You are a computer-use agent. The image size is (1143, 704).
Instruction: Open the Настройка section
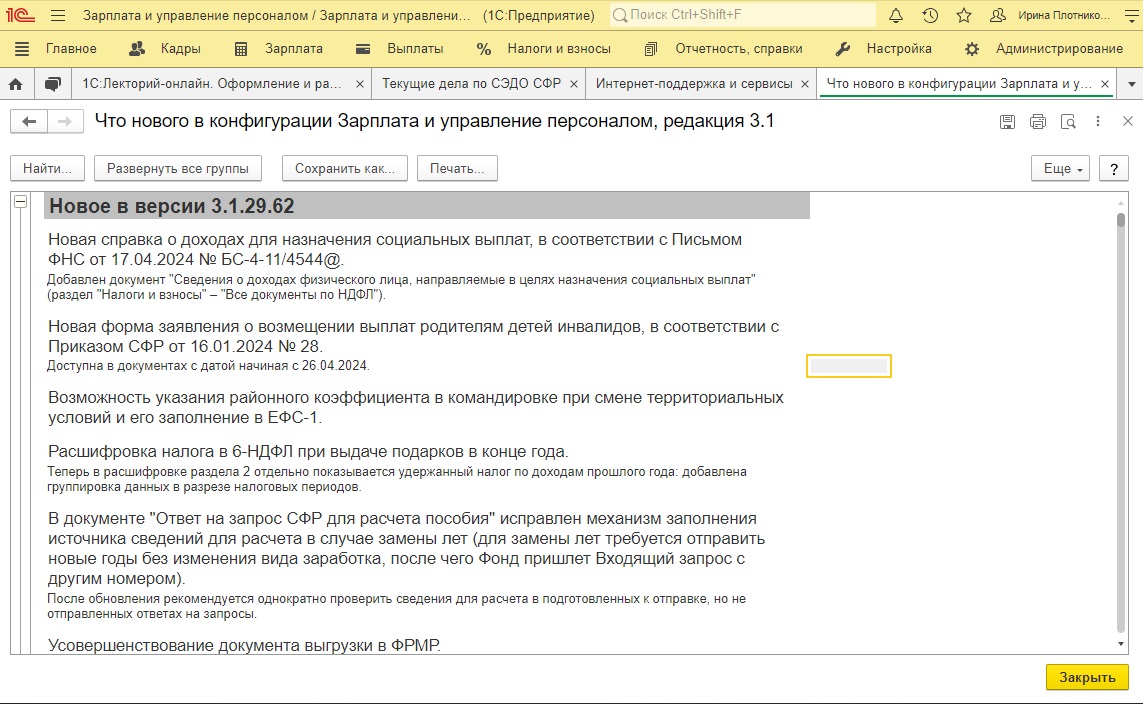click(899, 49)
